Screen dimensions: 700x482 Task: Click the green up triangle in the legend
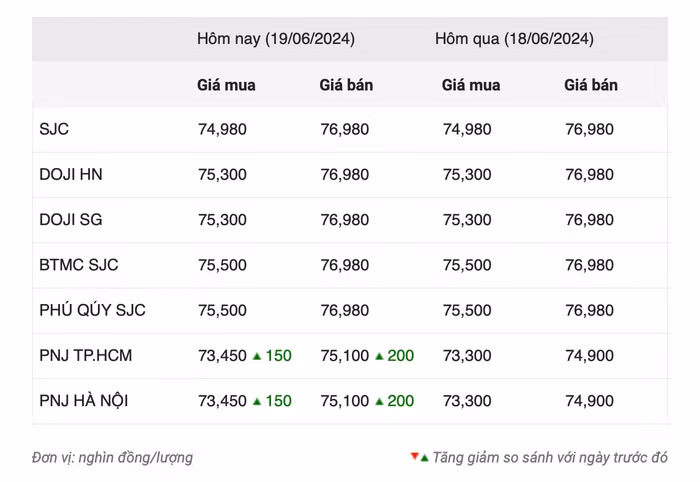424,458
